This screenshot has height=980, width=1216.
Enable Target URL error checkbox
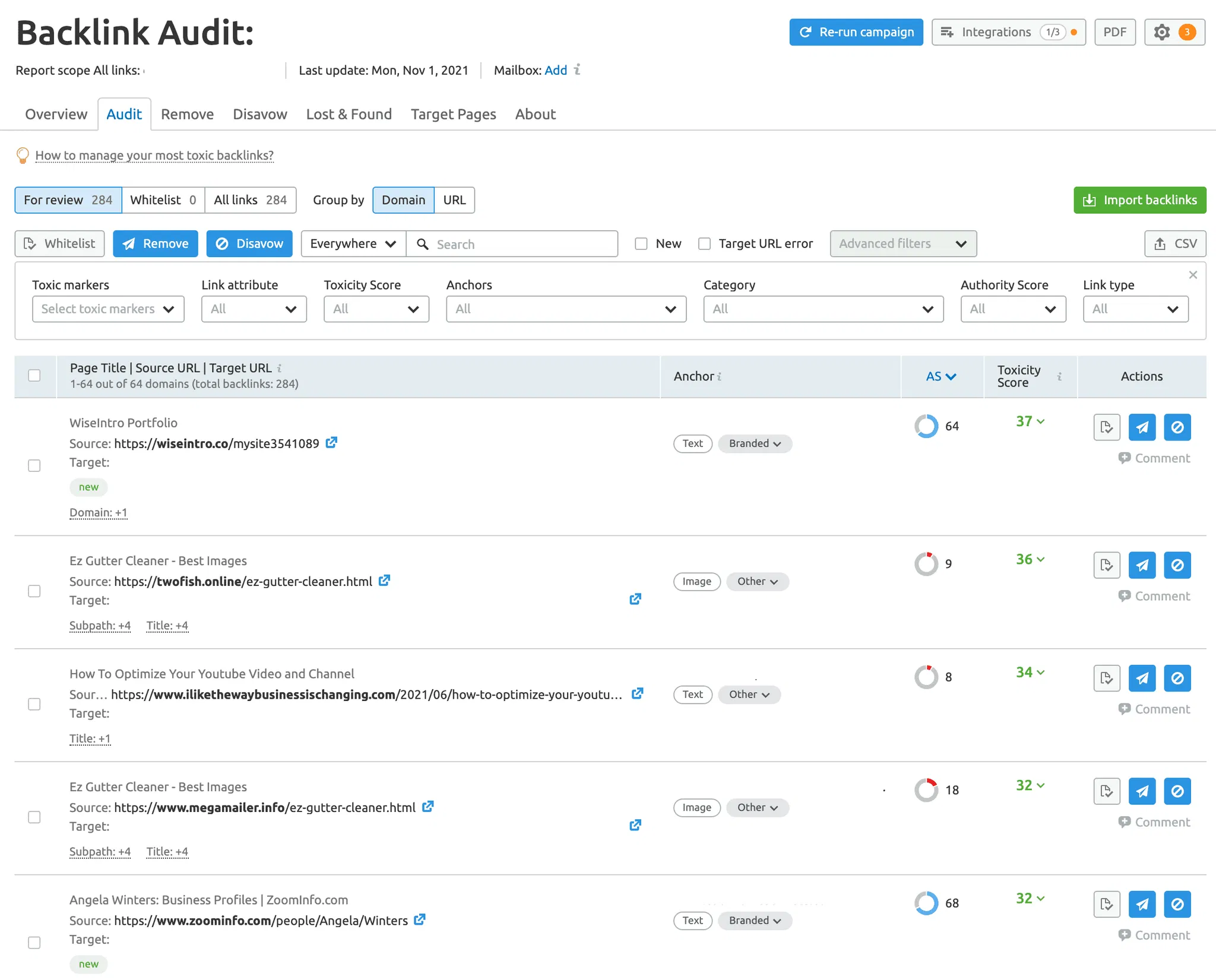point(704,244)
